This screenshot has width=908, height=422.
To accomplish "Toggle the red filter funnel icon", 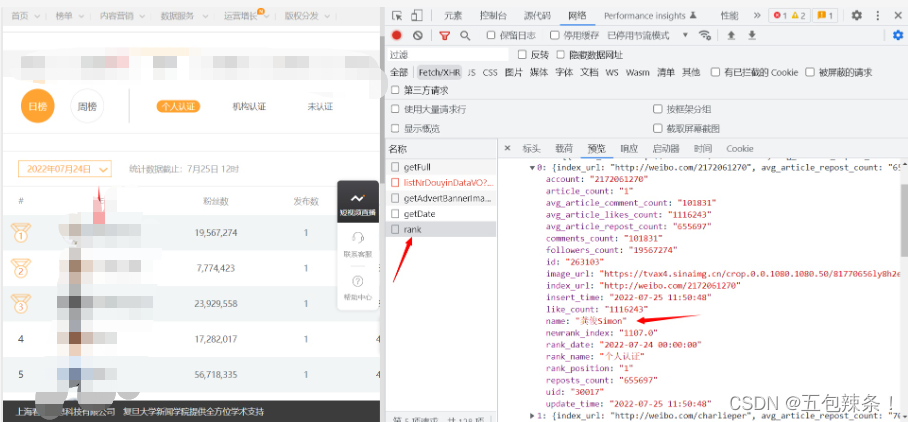I will click(x=444, y=35).
